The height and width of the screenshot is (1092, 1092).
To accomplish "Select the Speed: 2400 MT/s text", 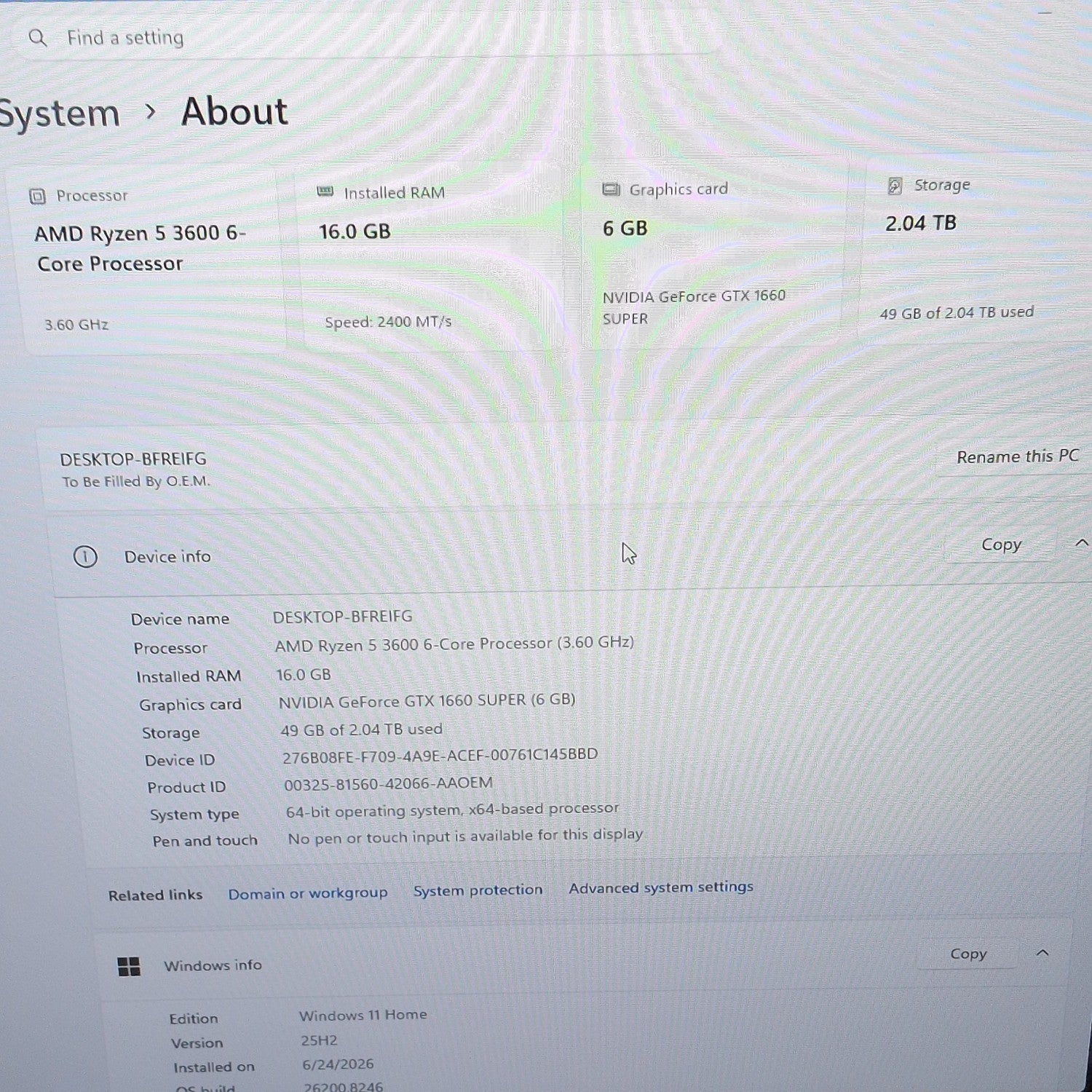I will pos(388,322).
